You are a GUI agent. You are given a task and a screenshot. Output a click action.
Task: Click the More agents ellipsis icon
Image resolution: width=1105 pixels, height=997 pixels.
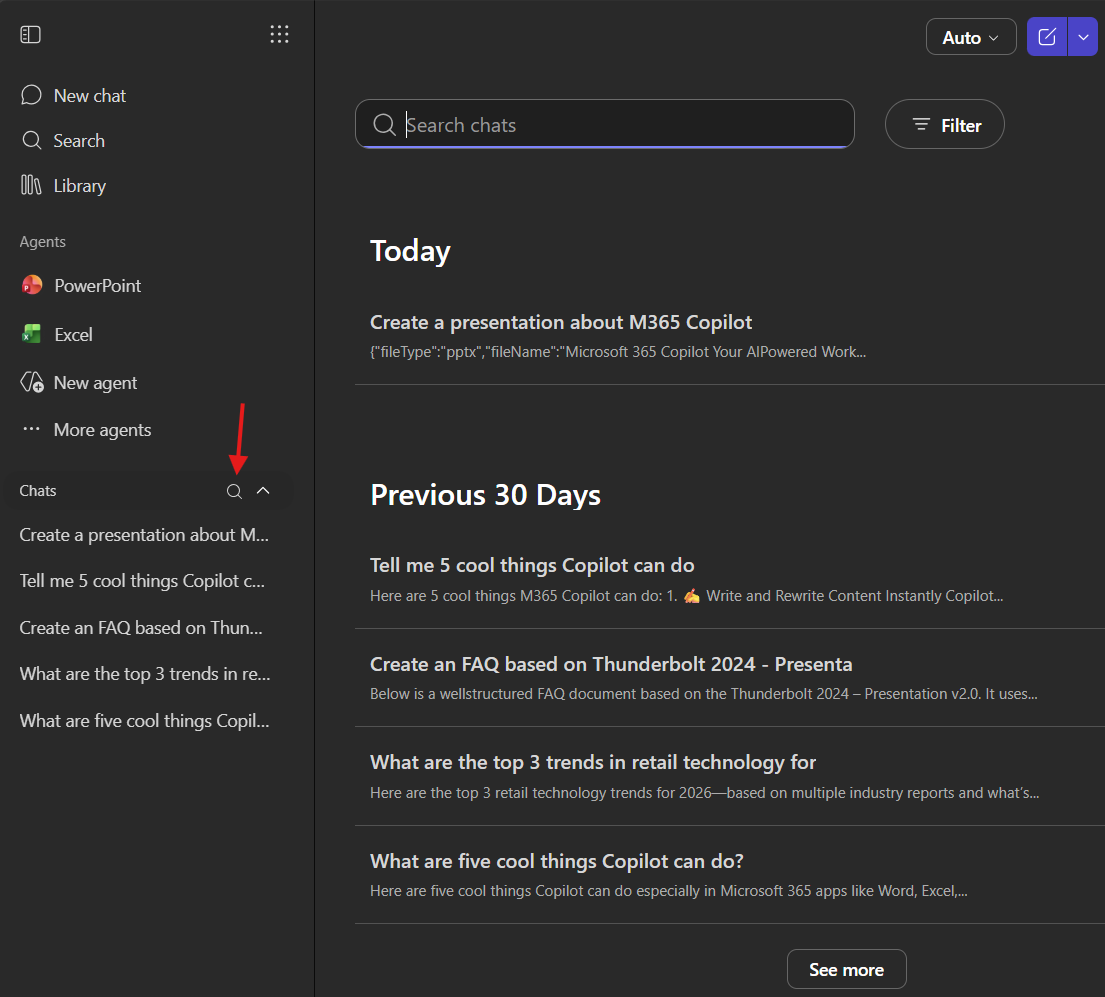click(31, 429)
